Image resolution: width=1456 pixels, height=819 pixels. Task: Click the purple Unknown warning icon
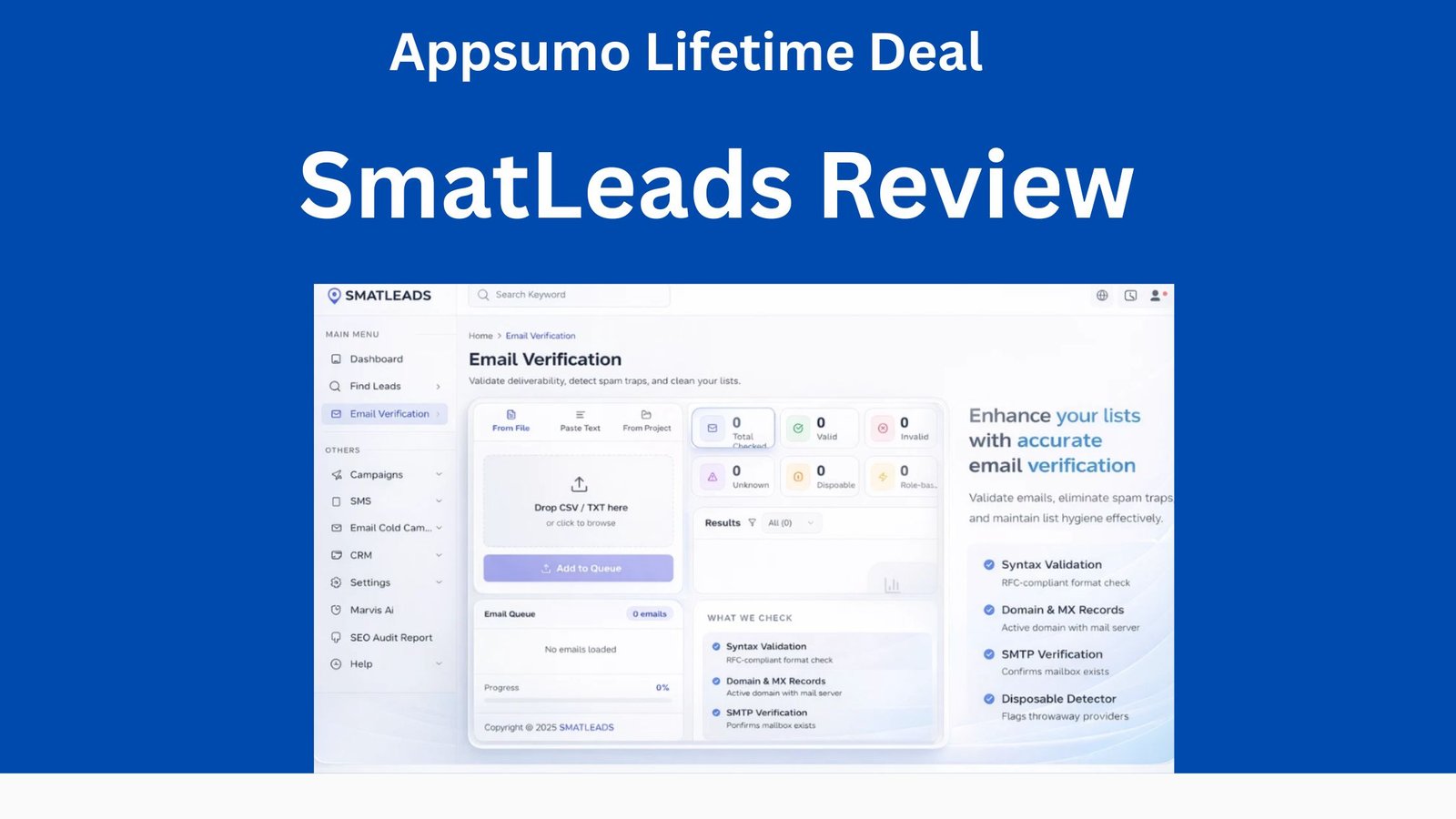click(x=713, y=477)
